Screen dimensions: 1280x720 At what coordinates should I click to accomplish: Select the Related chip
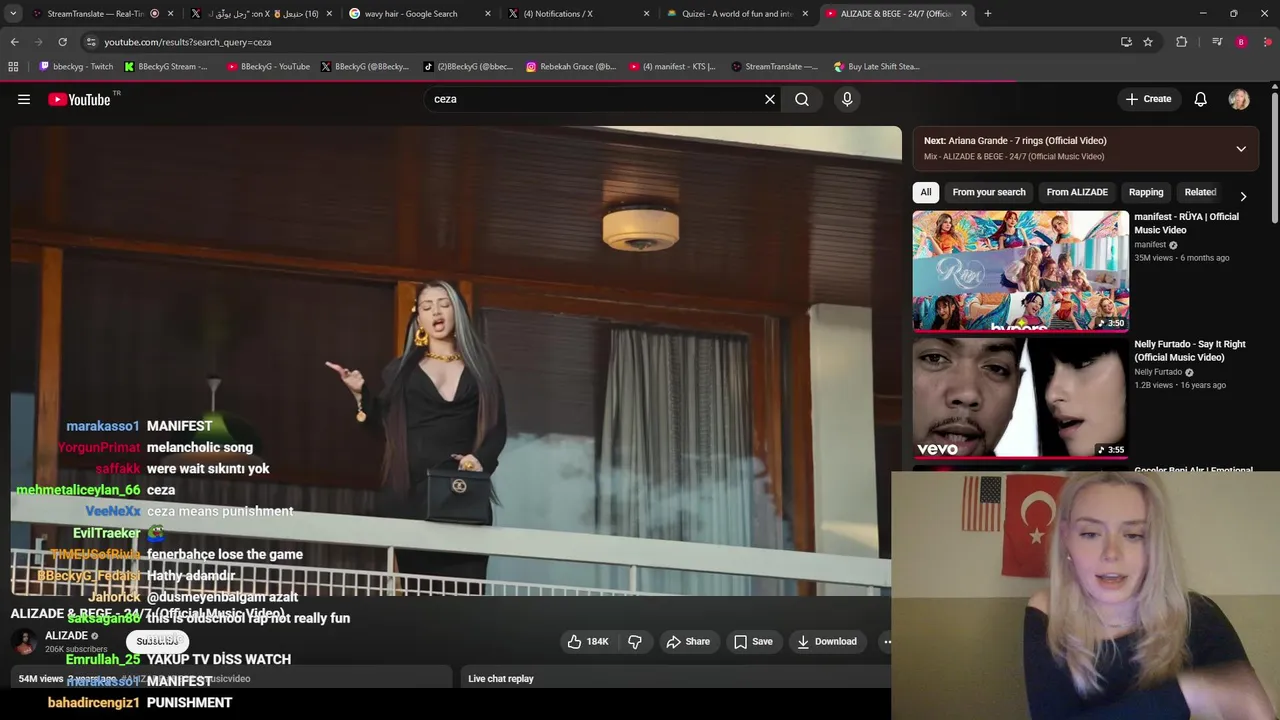(1200, 192)
